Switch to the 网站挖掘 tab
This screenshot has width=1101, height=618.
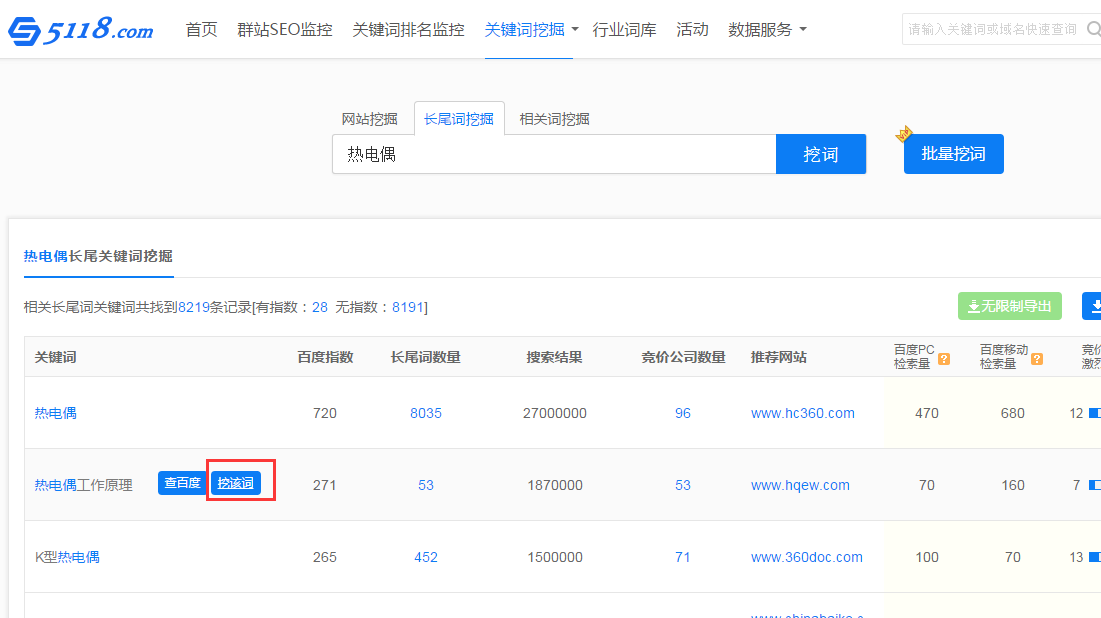click(x=369, y=119)
